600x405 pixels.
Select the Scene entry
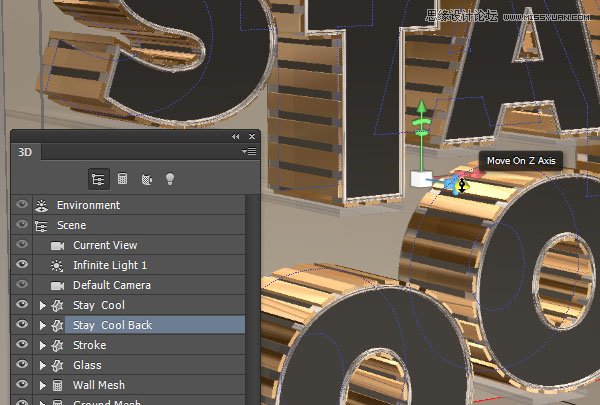(x=139, y=225)
